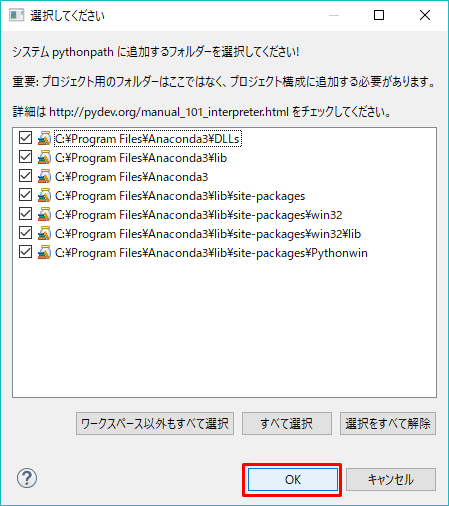Image resolution: width=449 pixels, height=506 pixels.
Task: Select the path text C:\Program Files\Anaconda3\lib
Action: click(141, 158)
